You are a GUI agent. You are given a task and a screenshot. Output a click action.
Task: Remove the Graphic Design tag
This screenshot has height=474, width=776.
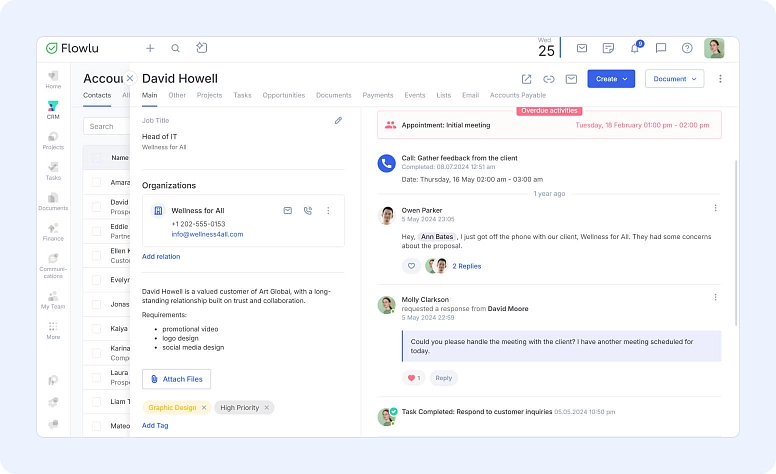pos(203,408)
